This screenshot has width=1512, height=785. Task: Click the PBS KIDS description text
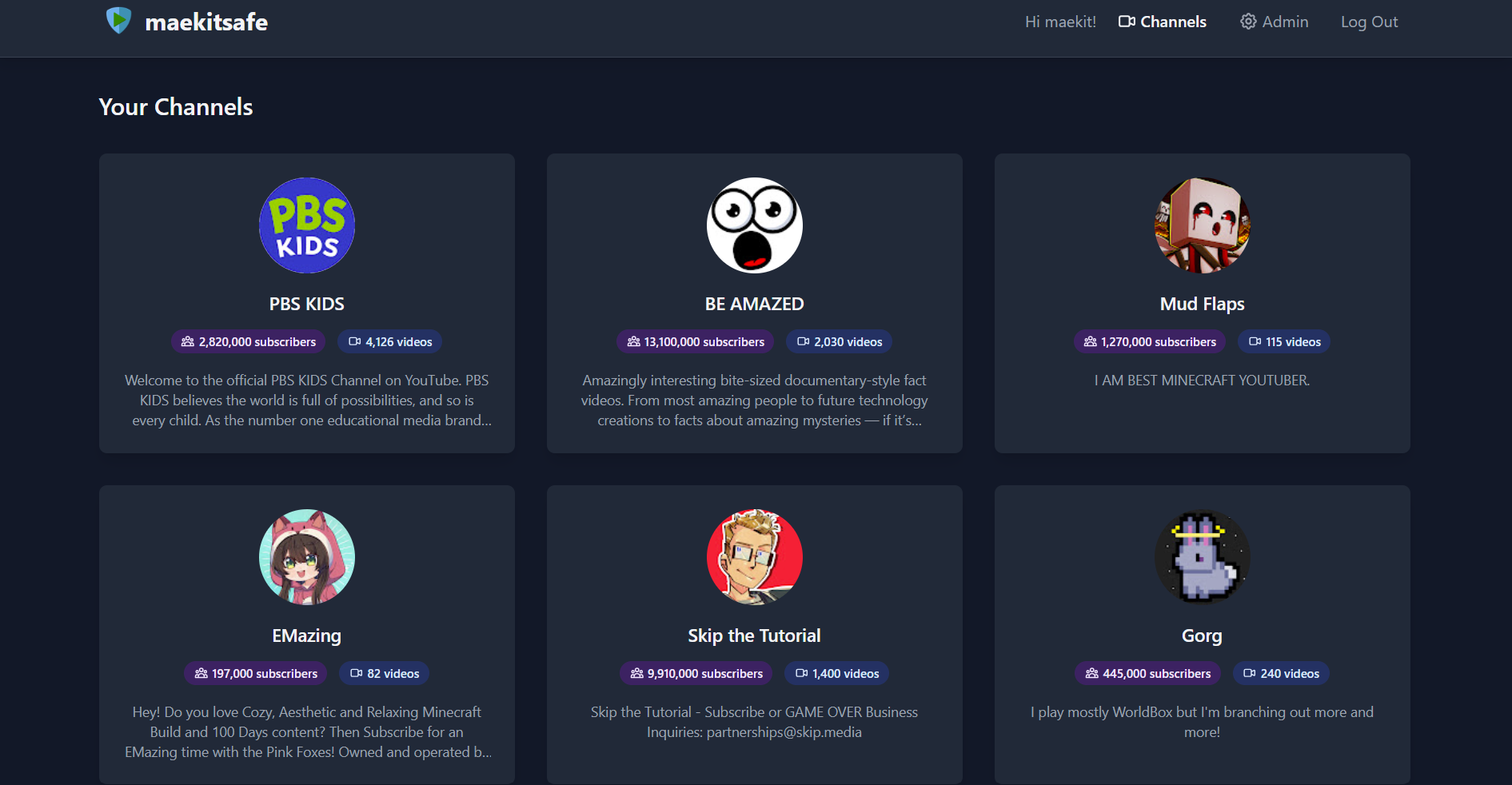point(307,400)
